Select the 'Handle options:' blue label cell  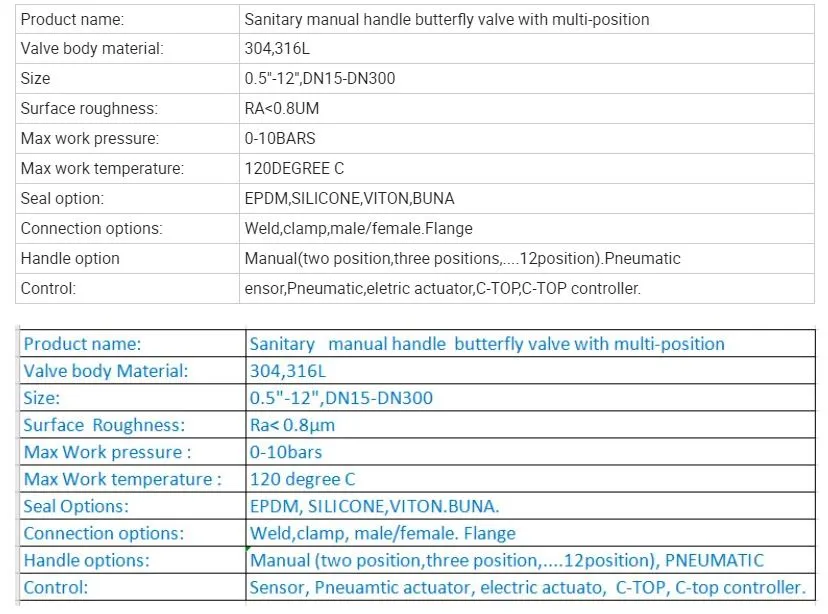(x=133, y=560)
